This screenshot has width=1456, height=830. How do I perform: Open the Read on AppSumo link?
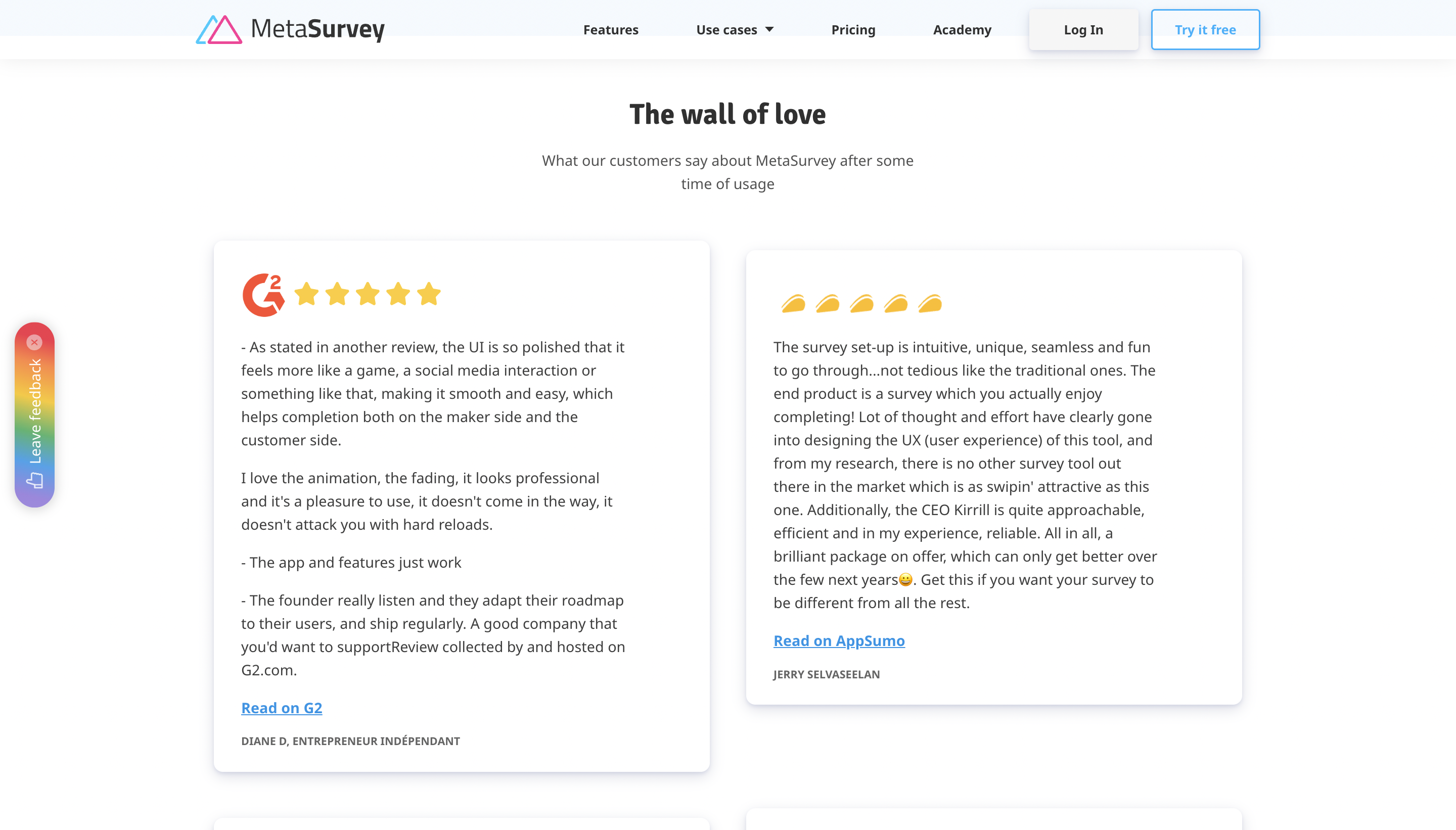839,641
